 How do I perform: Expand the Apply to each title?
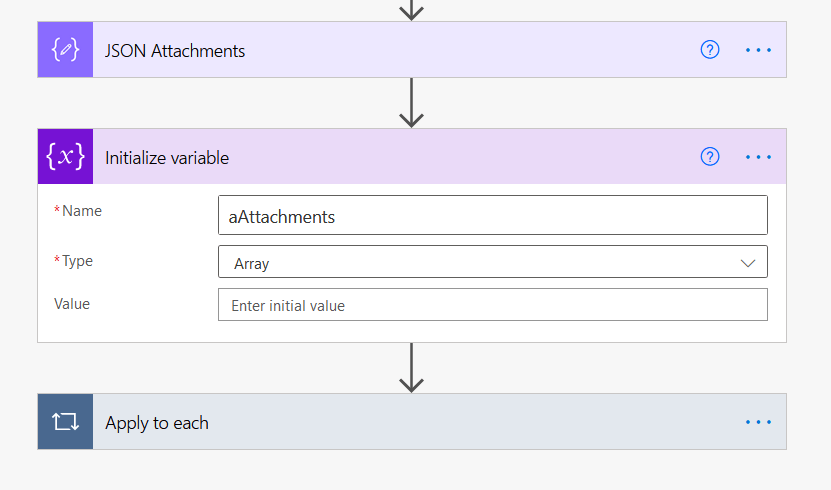[x=157, y=422]
